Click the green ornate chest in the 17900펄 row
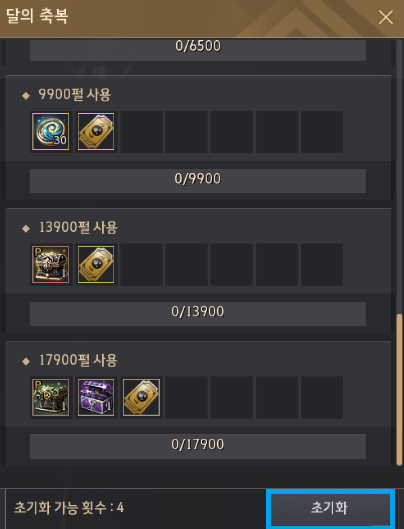Viewport: 404px width, 529px height. point(51,397)
